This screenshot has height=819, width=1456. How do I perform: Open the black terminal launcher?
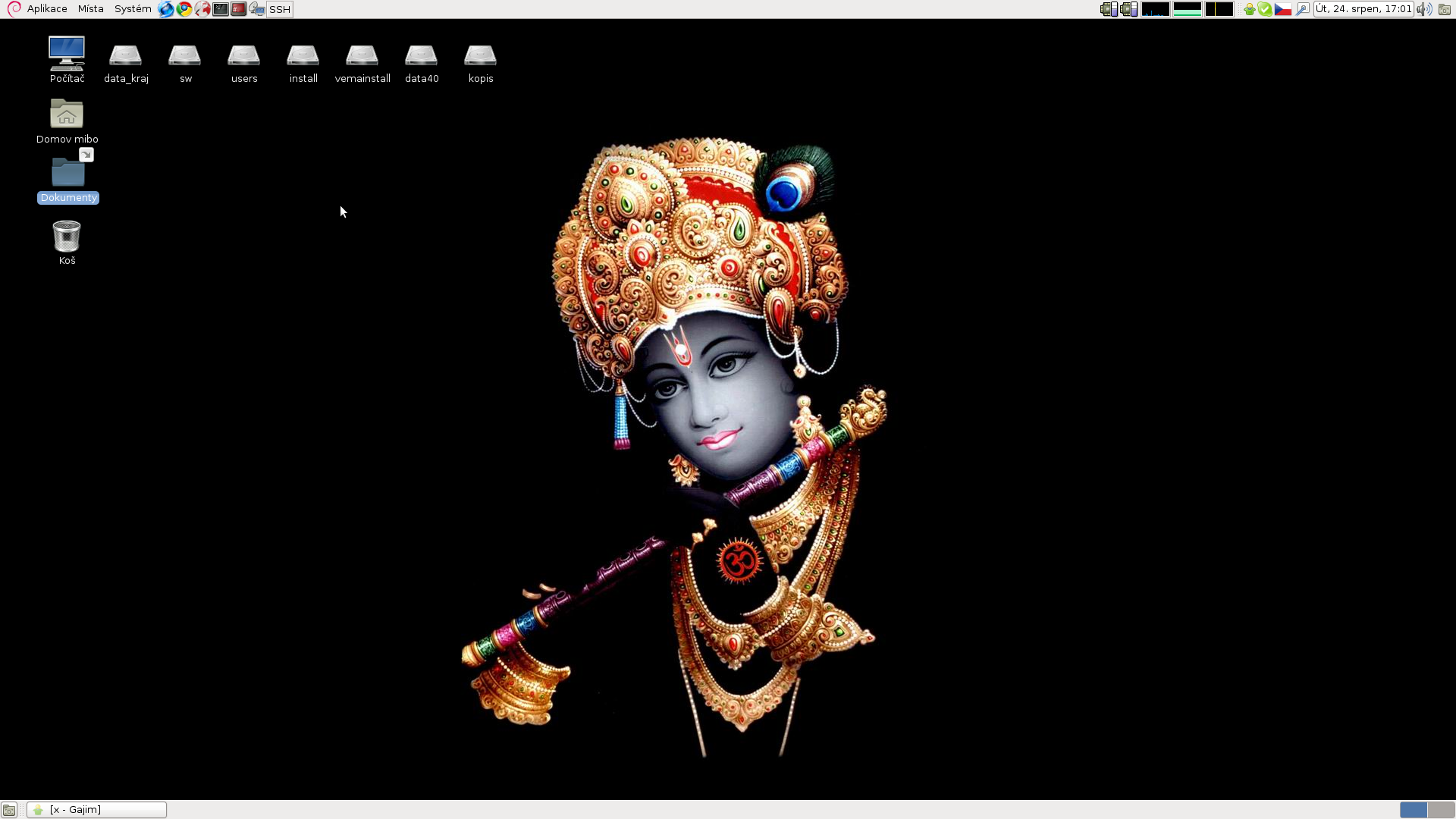tap(220, 9)
